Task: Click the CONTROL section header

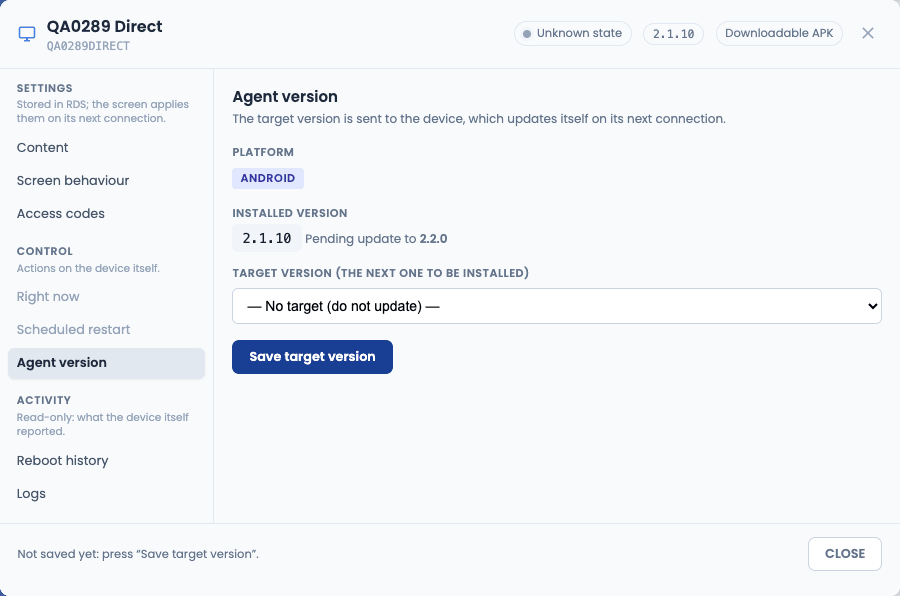Action: pos(45,251)
